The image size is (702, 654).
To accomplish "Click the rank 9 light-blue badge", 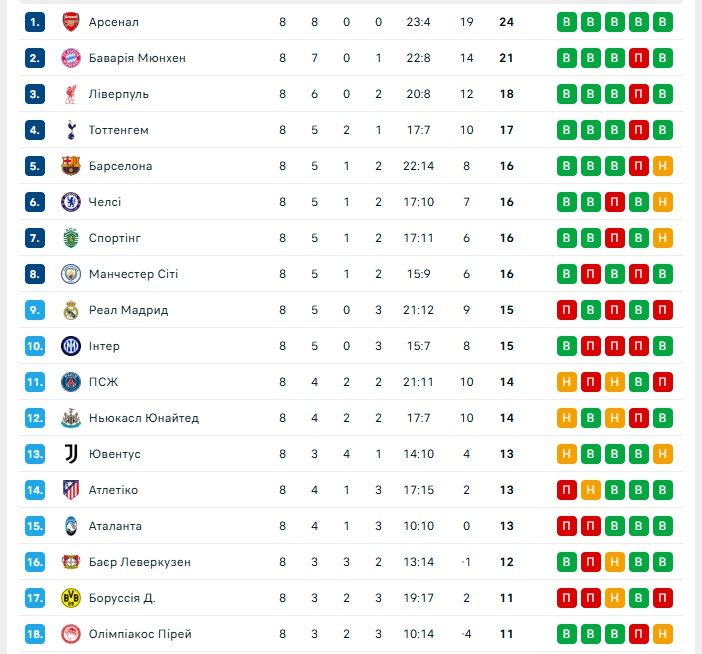I will click(x=35, y=310).
